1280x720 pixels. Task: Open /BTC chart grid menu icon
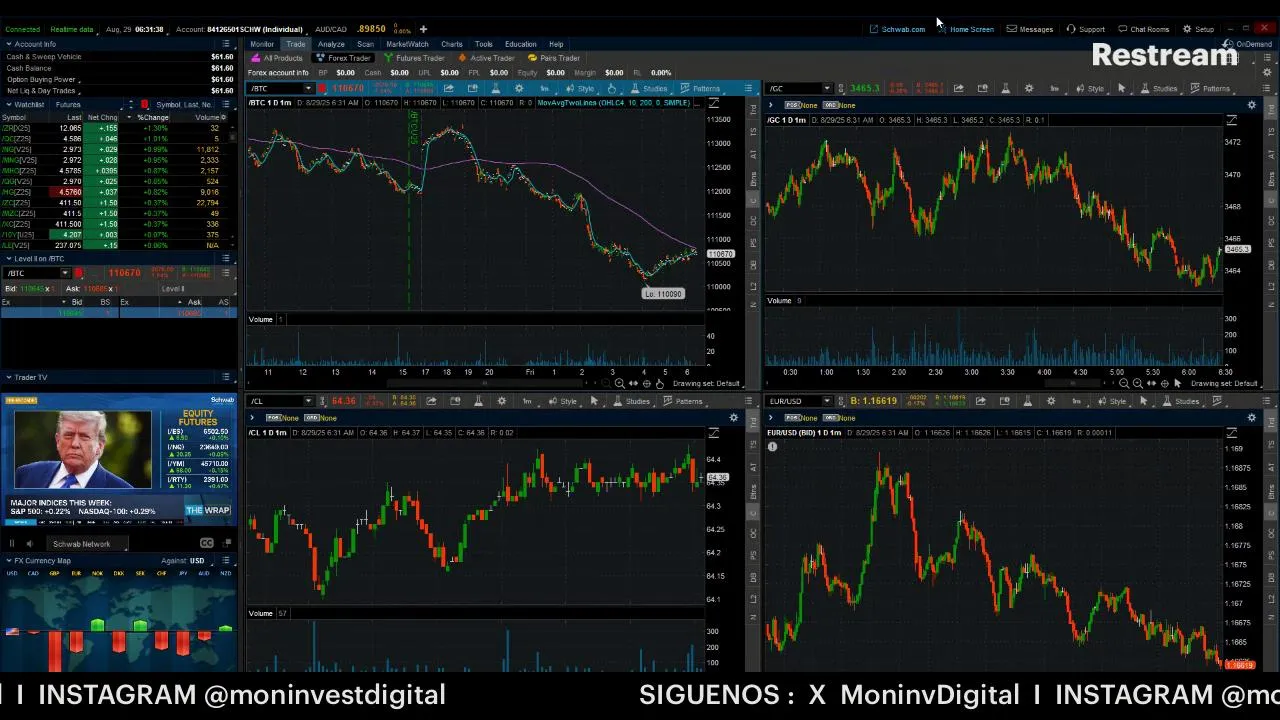pyautogui.click(x=748, y=88)
